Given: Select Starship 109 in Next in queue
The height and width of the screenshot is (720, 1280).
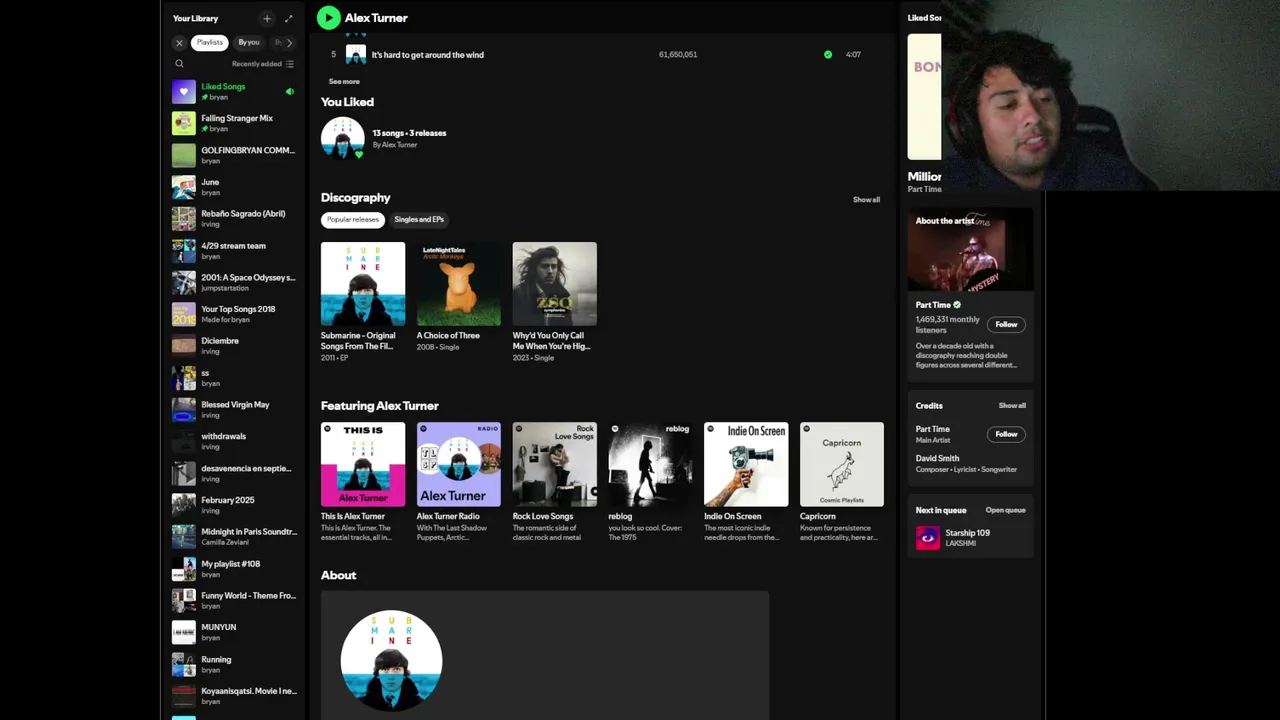Looking at the screenshot, I should tap(968, 533).
